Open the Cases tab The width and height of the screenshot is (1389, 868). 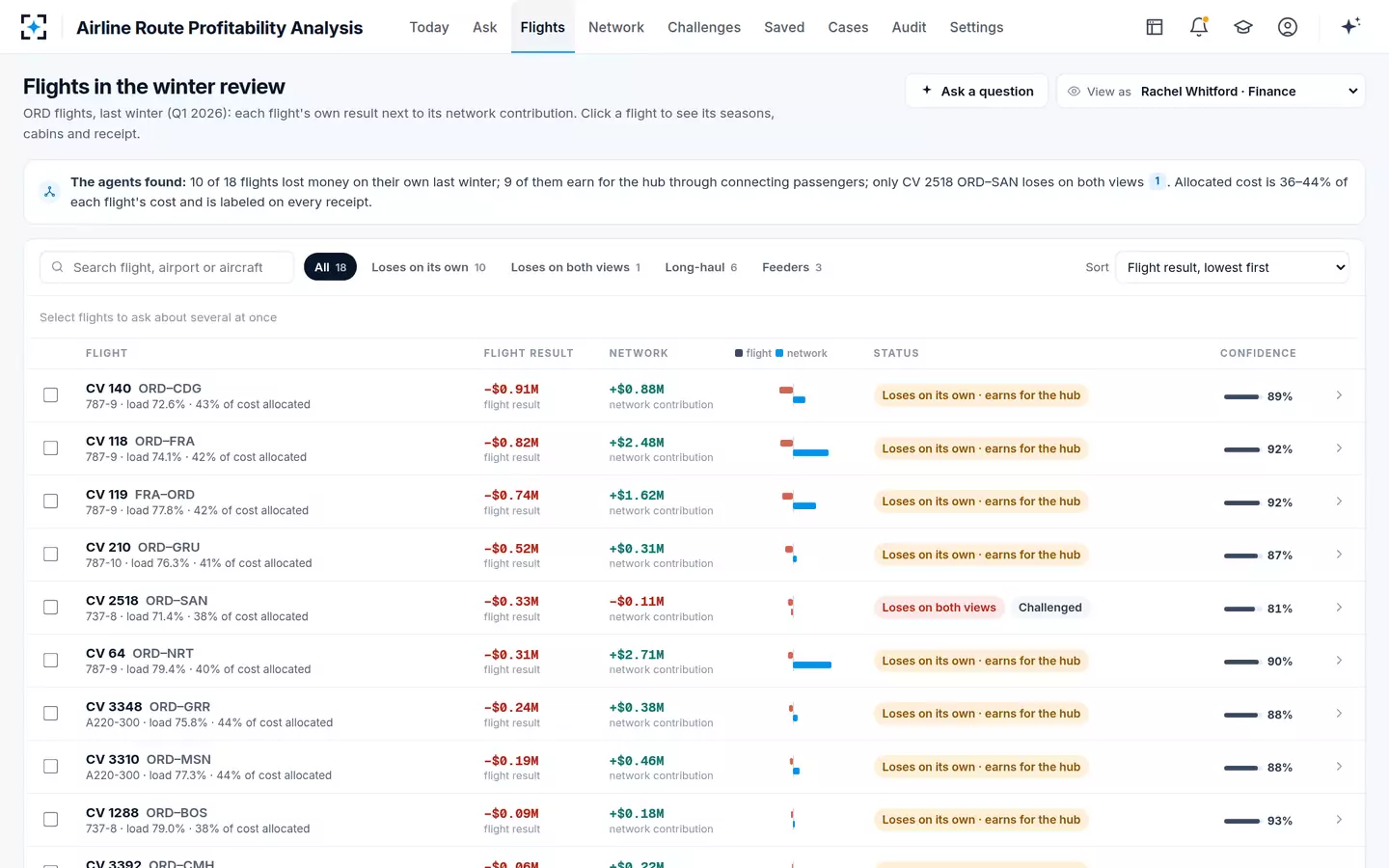coord(848,27)
